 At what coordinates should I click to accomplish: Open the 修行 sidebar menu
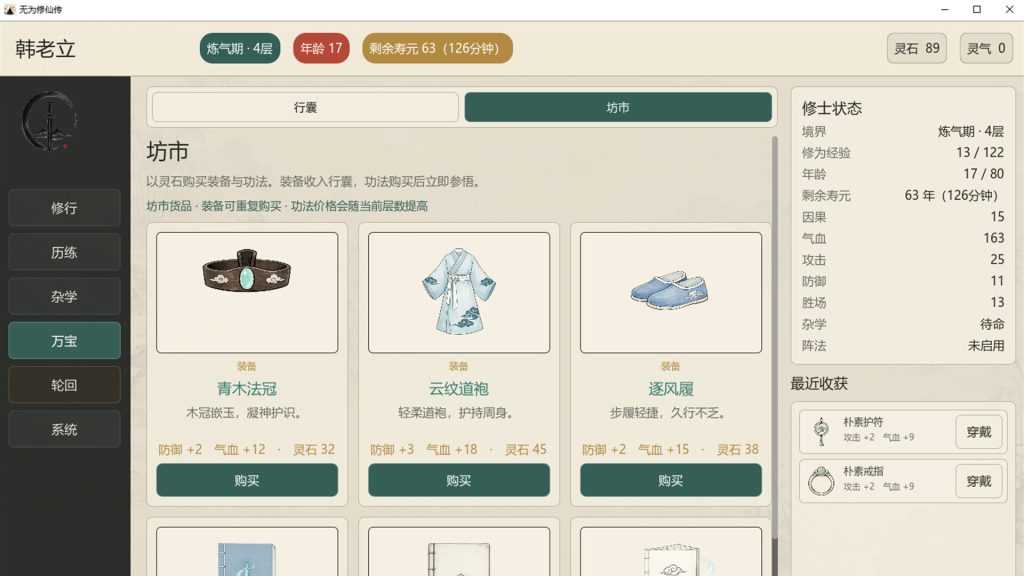coord(64,208)
